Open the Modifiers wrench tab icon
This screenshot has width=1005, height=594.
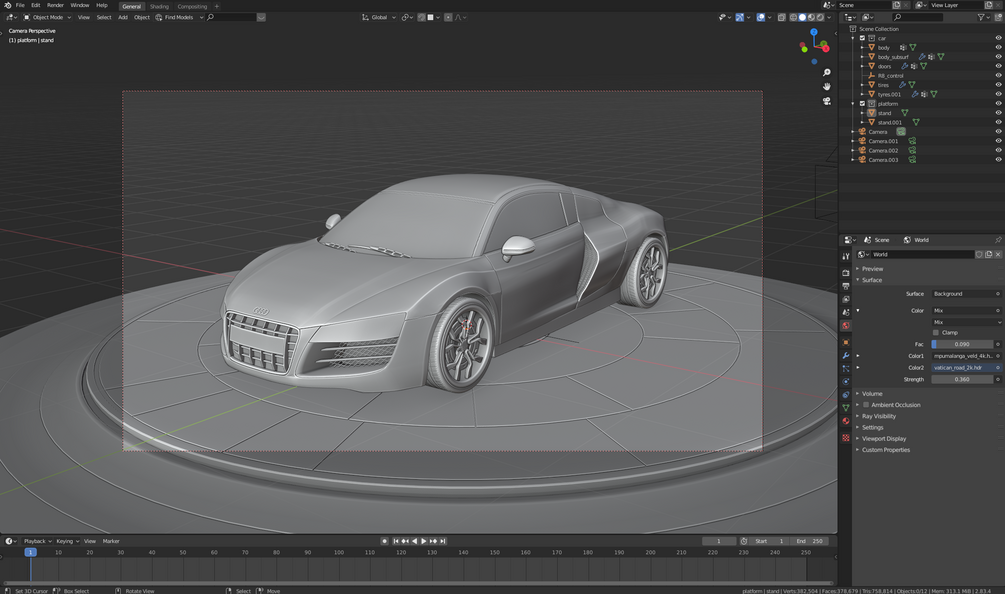tap(846, 356)
